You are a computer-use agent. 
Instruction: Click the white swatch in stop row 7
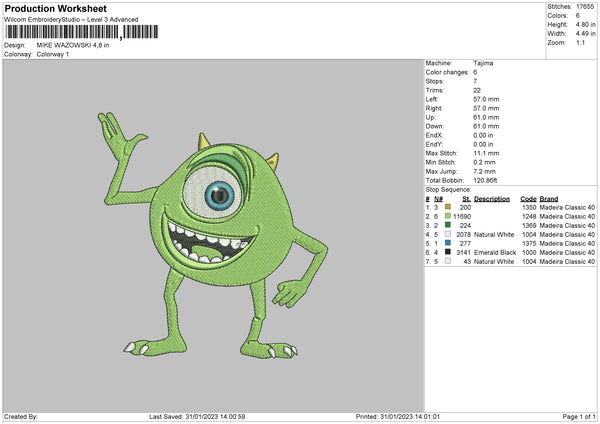(448, 261)
